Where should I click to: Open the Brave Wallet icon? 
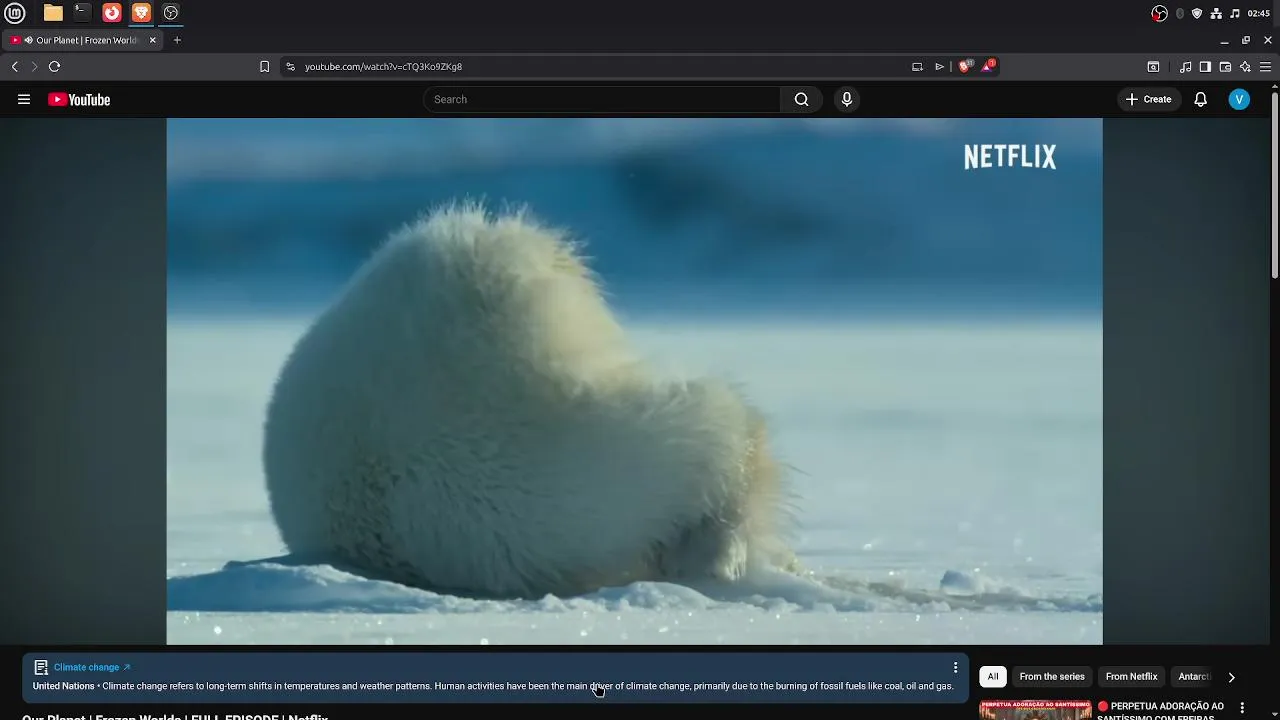pyautogui.click(x=1225, y=67)
